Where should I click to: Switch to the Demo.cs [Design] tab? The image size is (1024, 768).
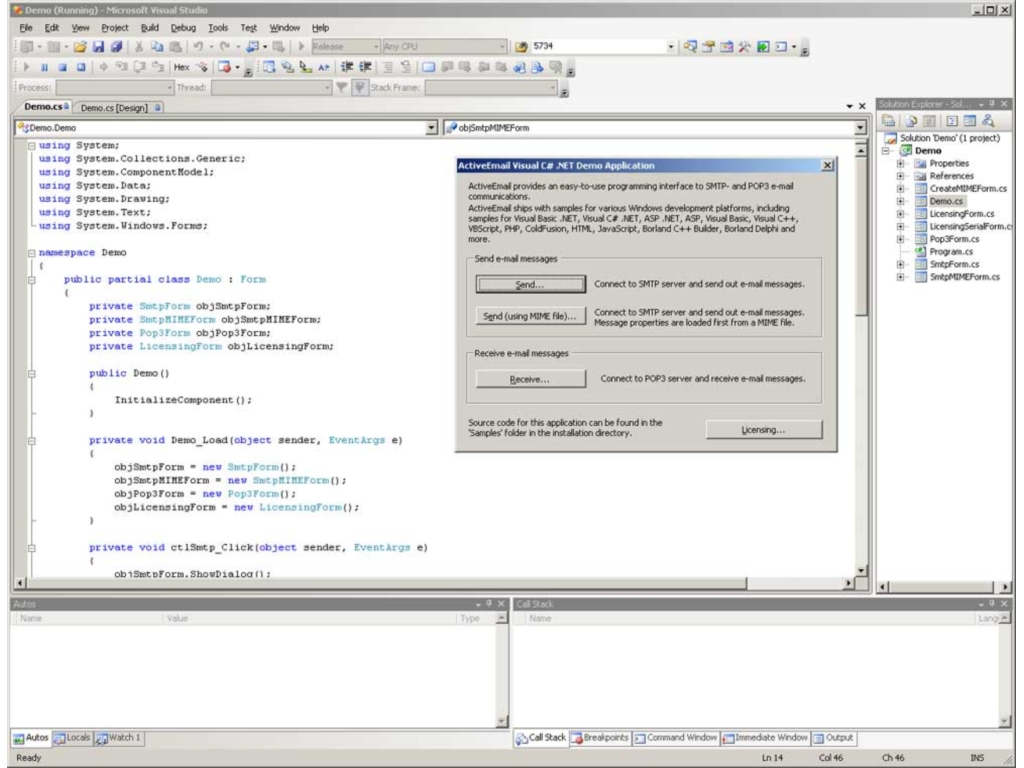(119, 108)
